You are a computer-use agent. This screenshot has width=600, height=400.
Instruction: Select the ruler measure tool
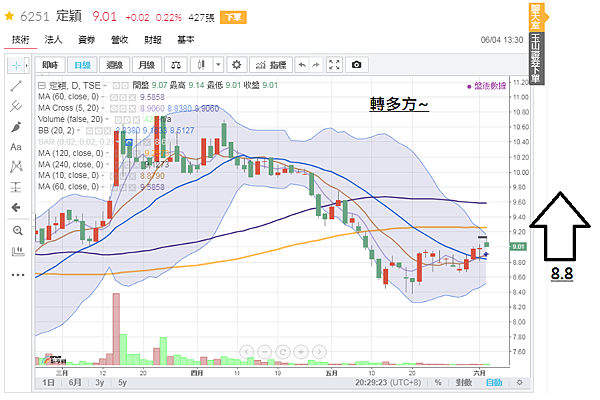tap(17, 251)
